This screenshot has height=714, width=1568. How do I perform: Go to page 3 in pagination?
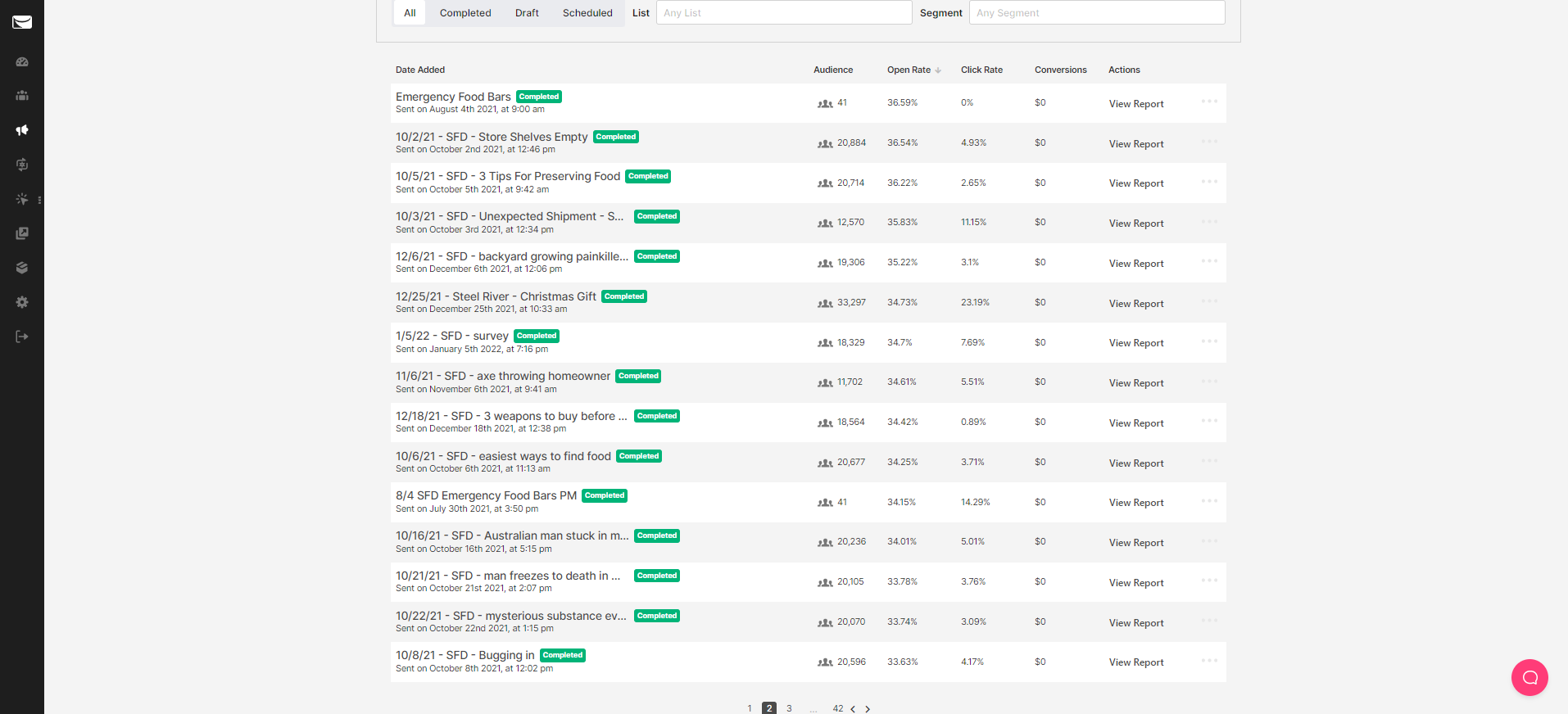coord(789,709)
